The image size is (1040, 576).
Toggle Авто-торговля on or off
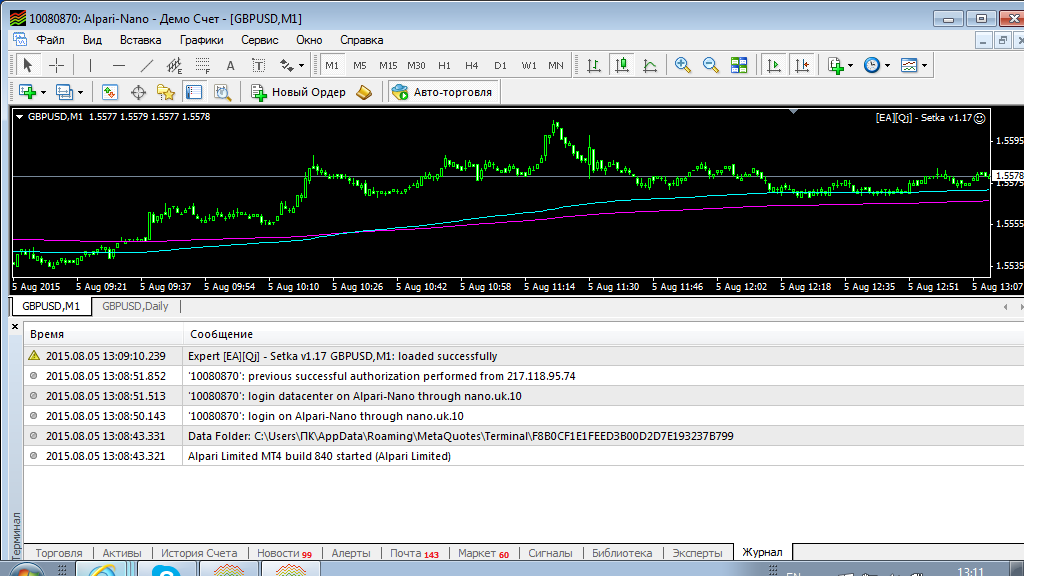(442, 92)
